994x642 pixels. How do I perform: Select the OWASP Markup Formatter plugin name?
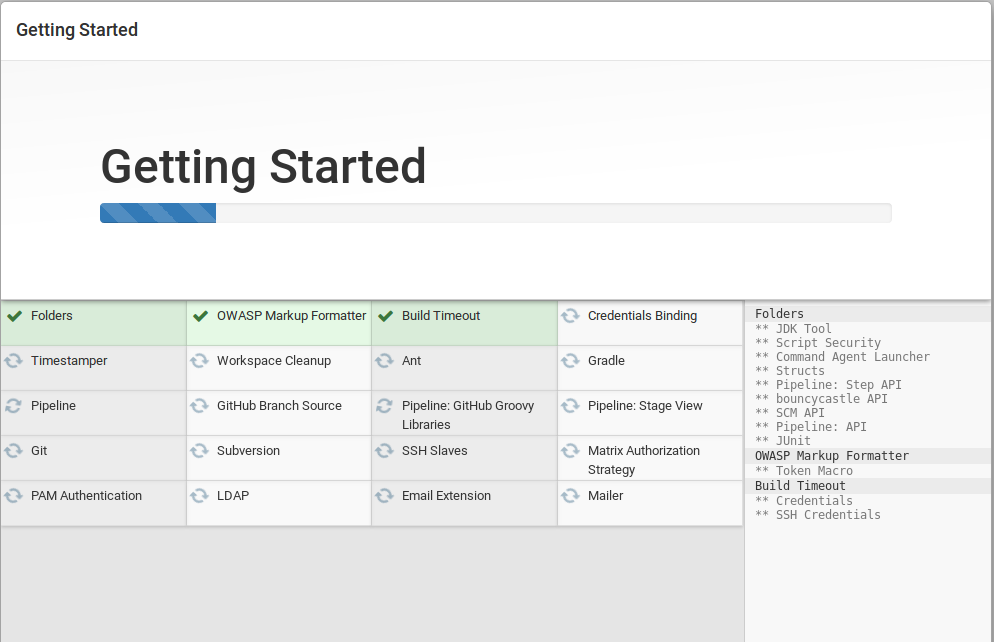click(292, 316)
